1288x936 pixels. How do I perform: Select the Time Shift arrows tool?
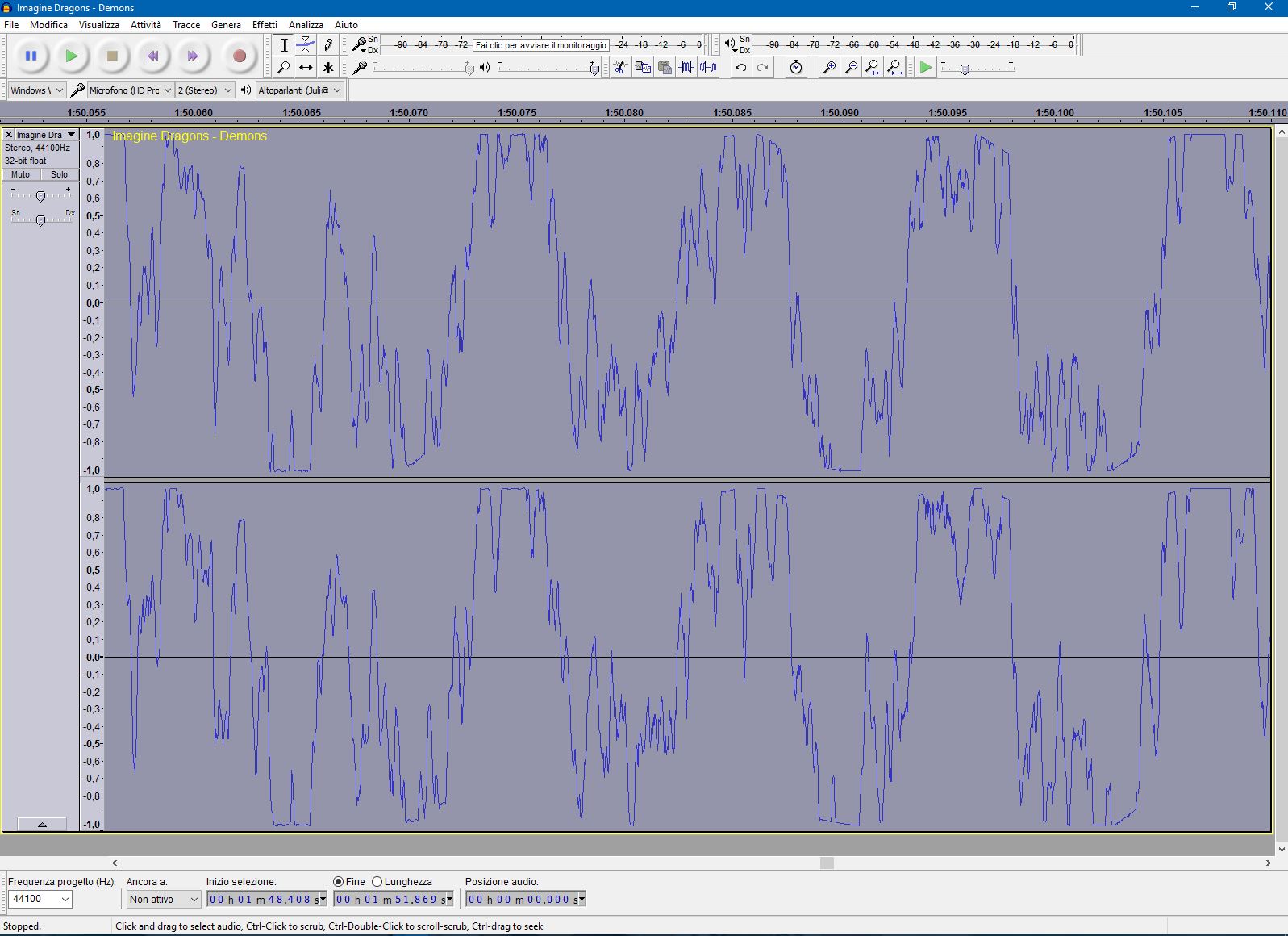click(306, 67)
